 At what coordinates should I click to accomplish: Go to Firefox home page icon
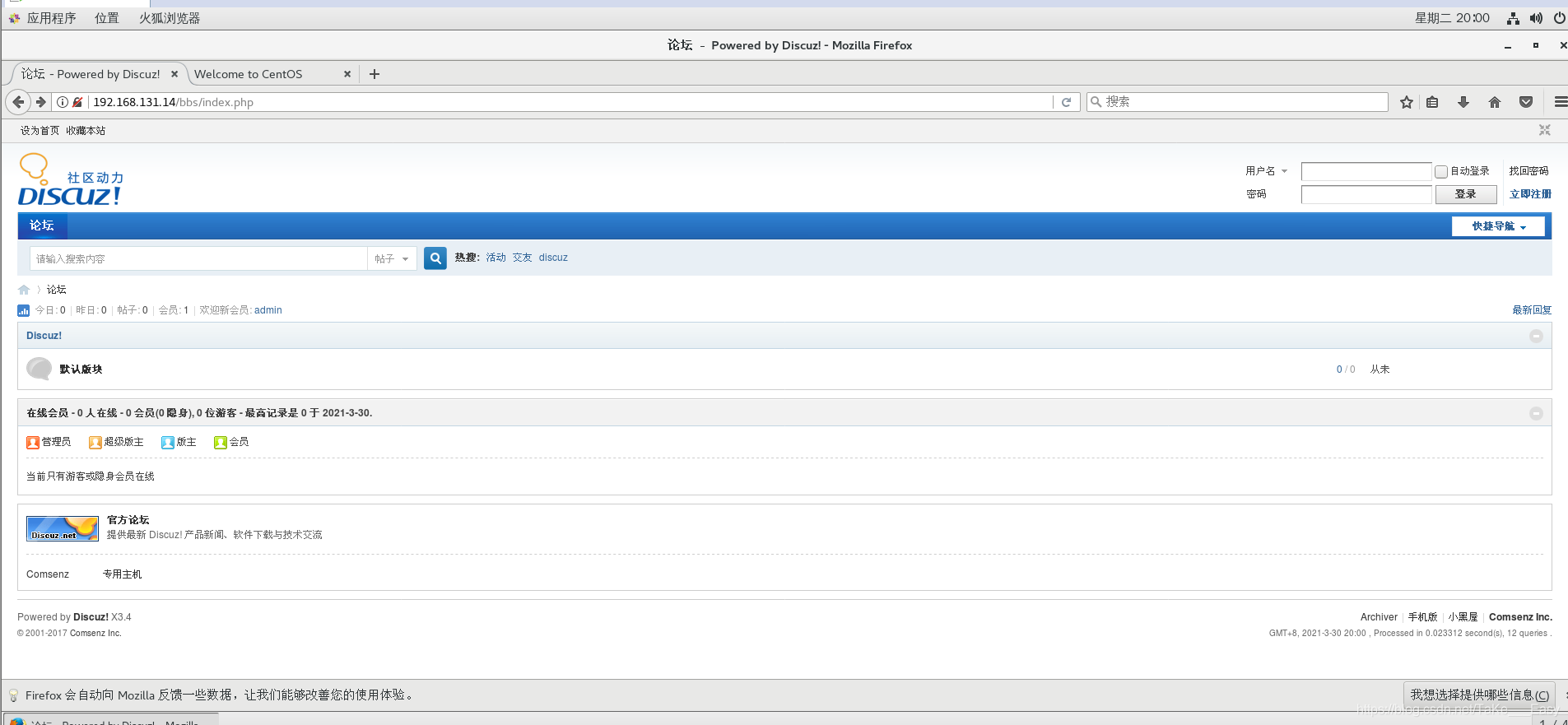[1495, 102]
